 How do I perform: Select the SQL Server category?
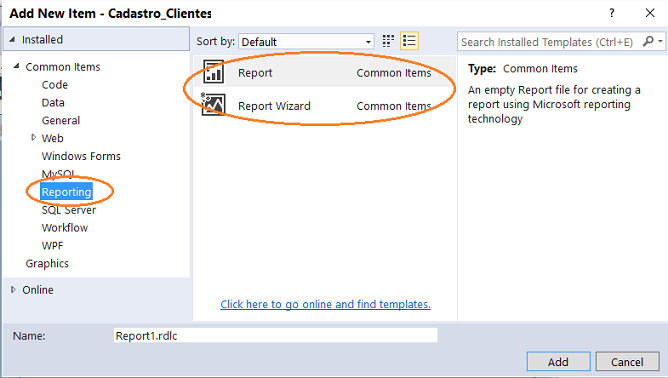[x=69, y=210]
